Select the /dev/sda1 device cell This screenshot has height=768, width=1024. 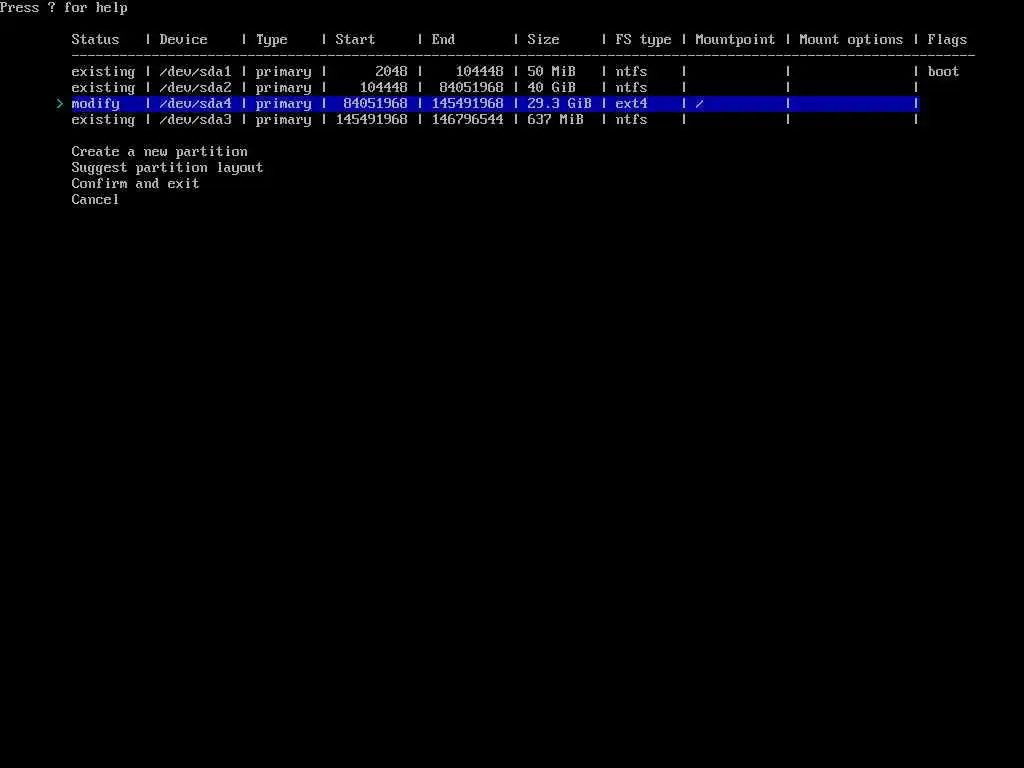coord(195,72)
